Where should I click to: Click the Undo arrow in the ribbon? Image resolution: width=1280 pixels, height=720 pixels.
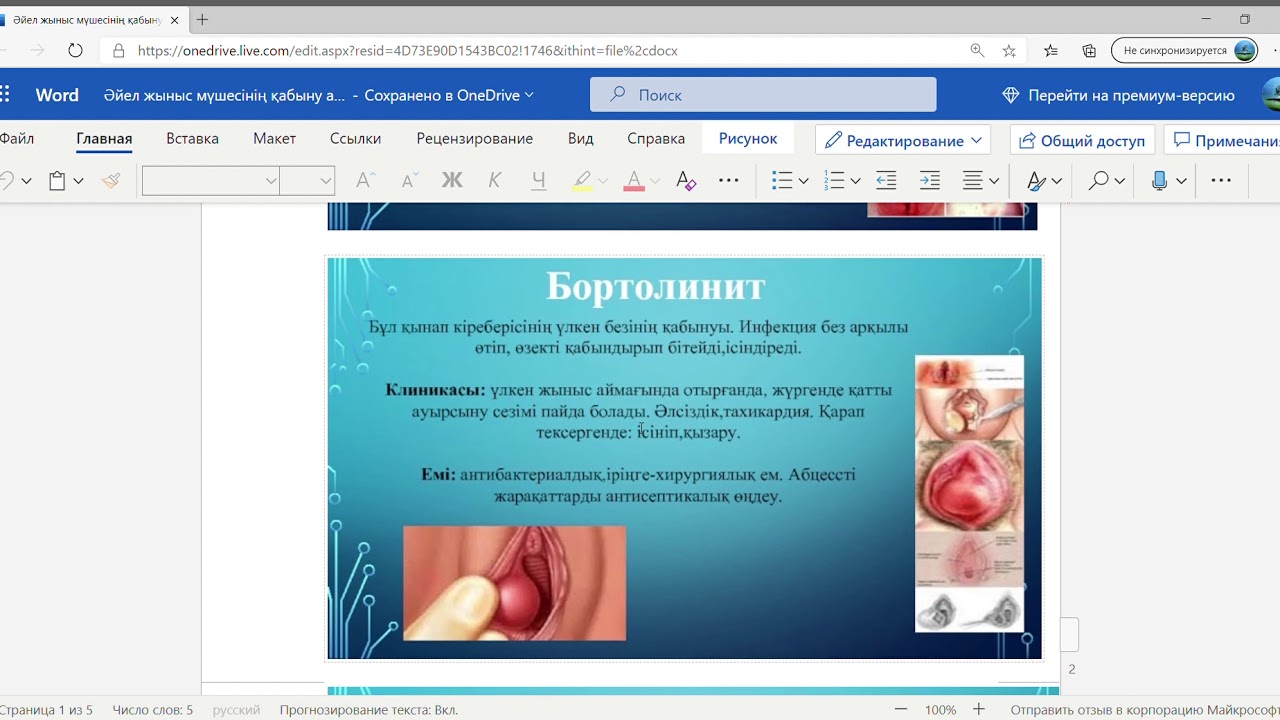pos(5,181)
